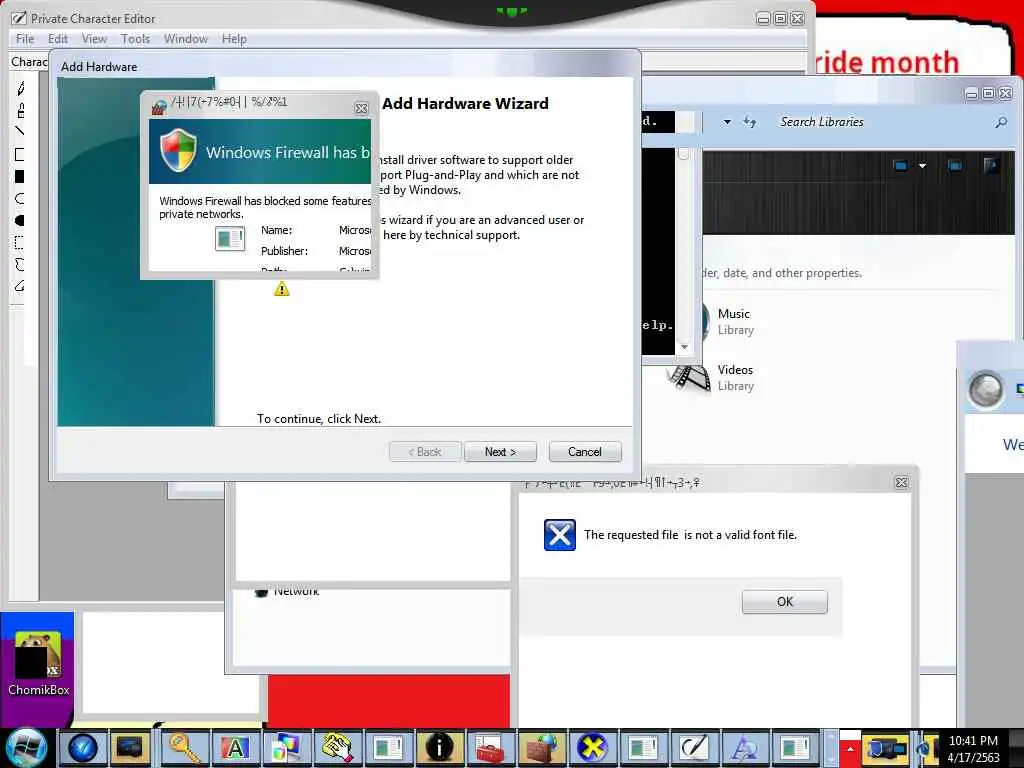Click the magnifier icon in Search Libraries
The height and width of the screenshot is (768, 1024).
pyautogui.click(x=1001, y=122)
